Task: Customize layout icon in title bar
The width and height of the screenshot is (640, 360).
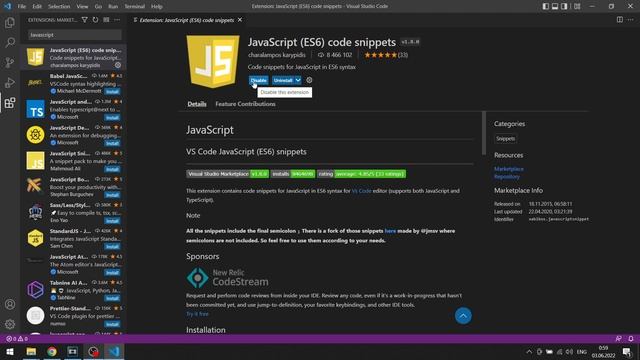Action: (x=577, y=6)
